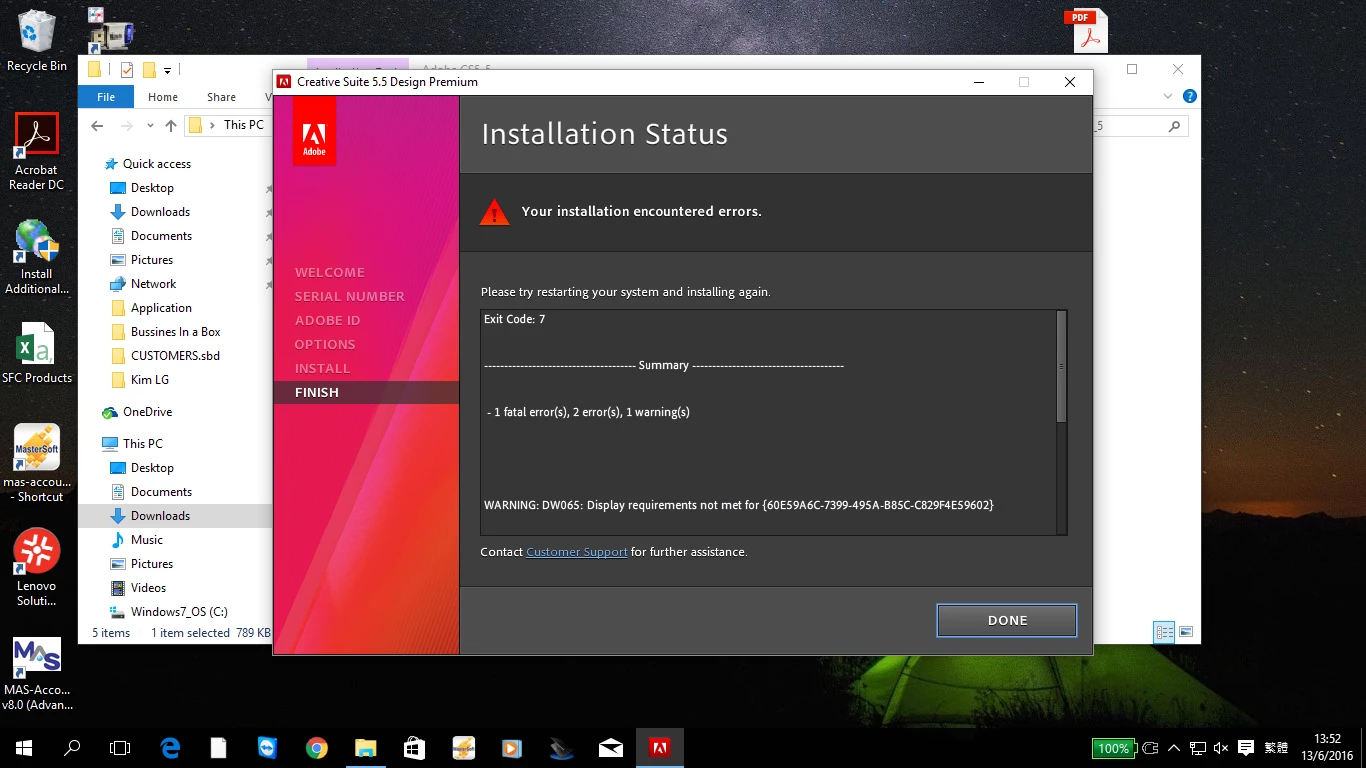1366x768 pixels.
Task: Open Explorer Help question mark icon
Action: [x=1189, y=97]
